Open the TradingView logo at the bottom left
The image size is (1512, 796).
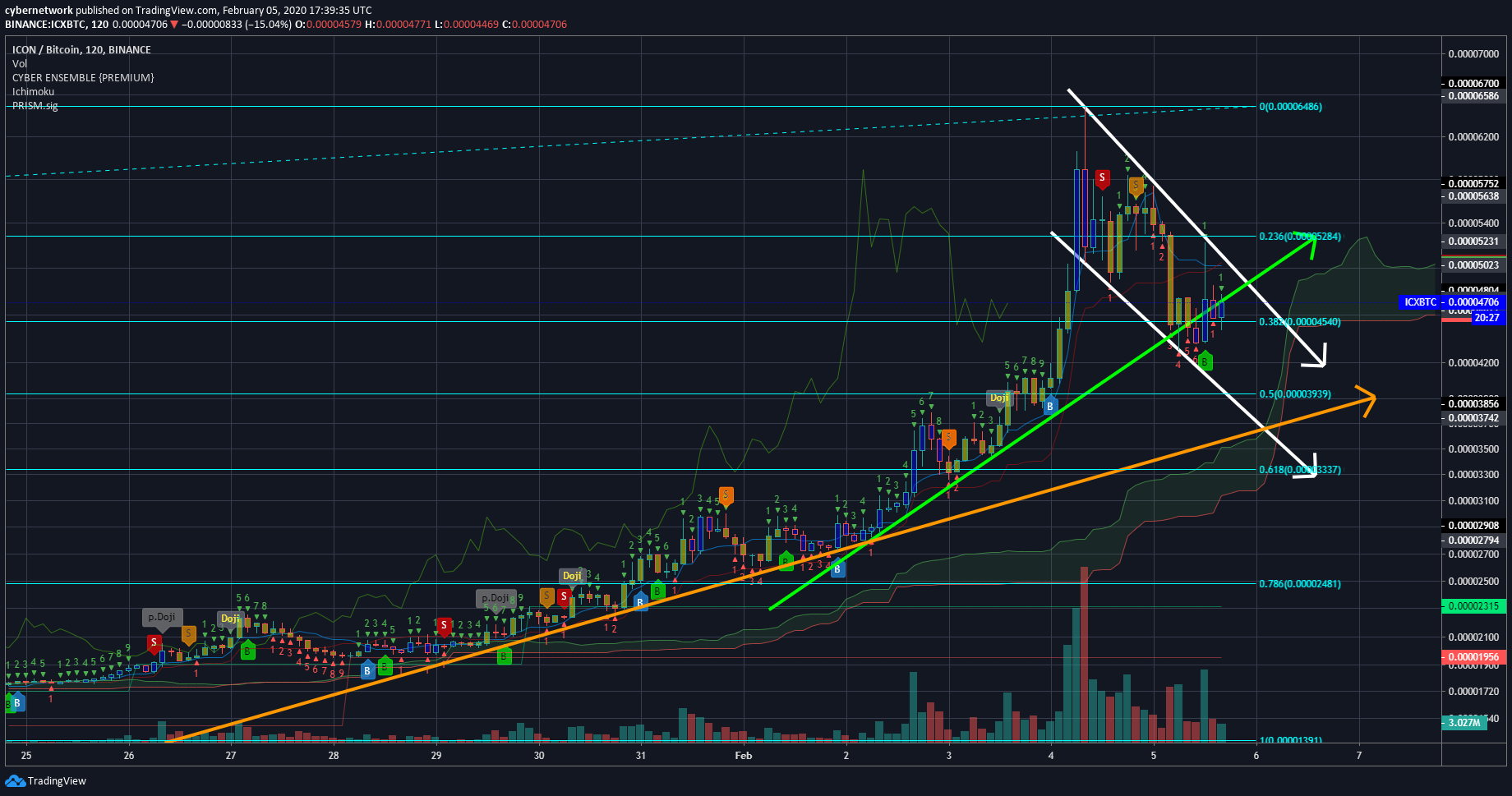(46, 780)
